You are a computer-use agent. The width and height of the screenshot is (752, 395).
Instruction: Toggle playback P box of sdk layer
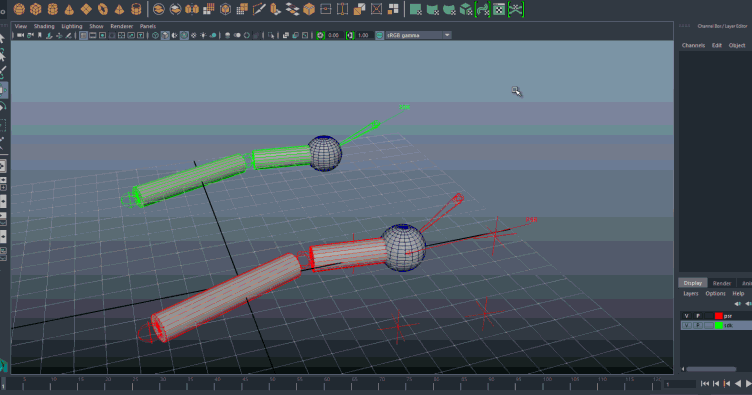tap(698, 325)
